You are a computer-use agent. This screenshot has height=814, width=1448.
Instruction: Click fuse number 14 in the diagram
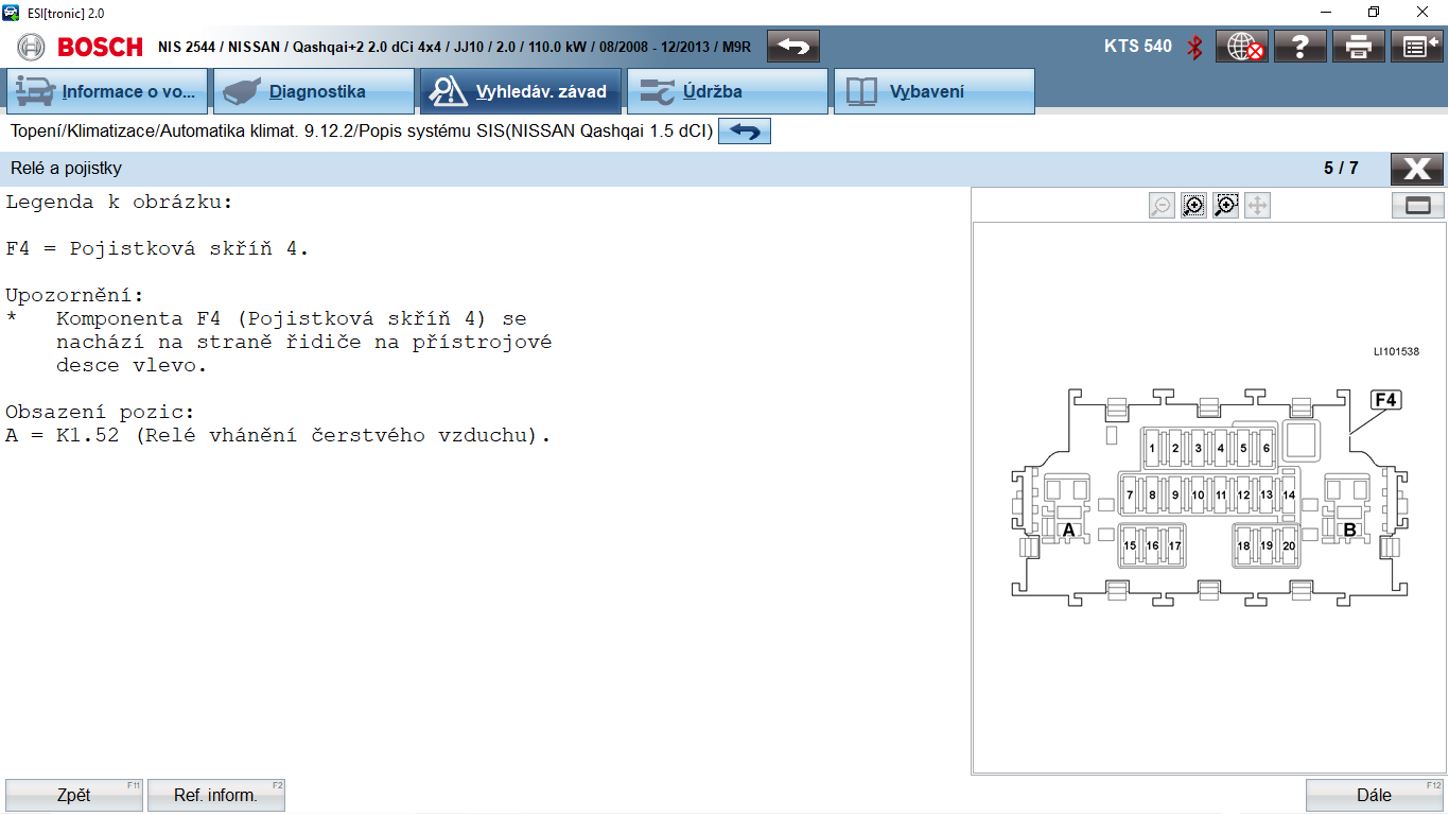1289,495
